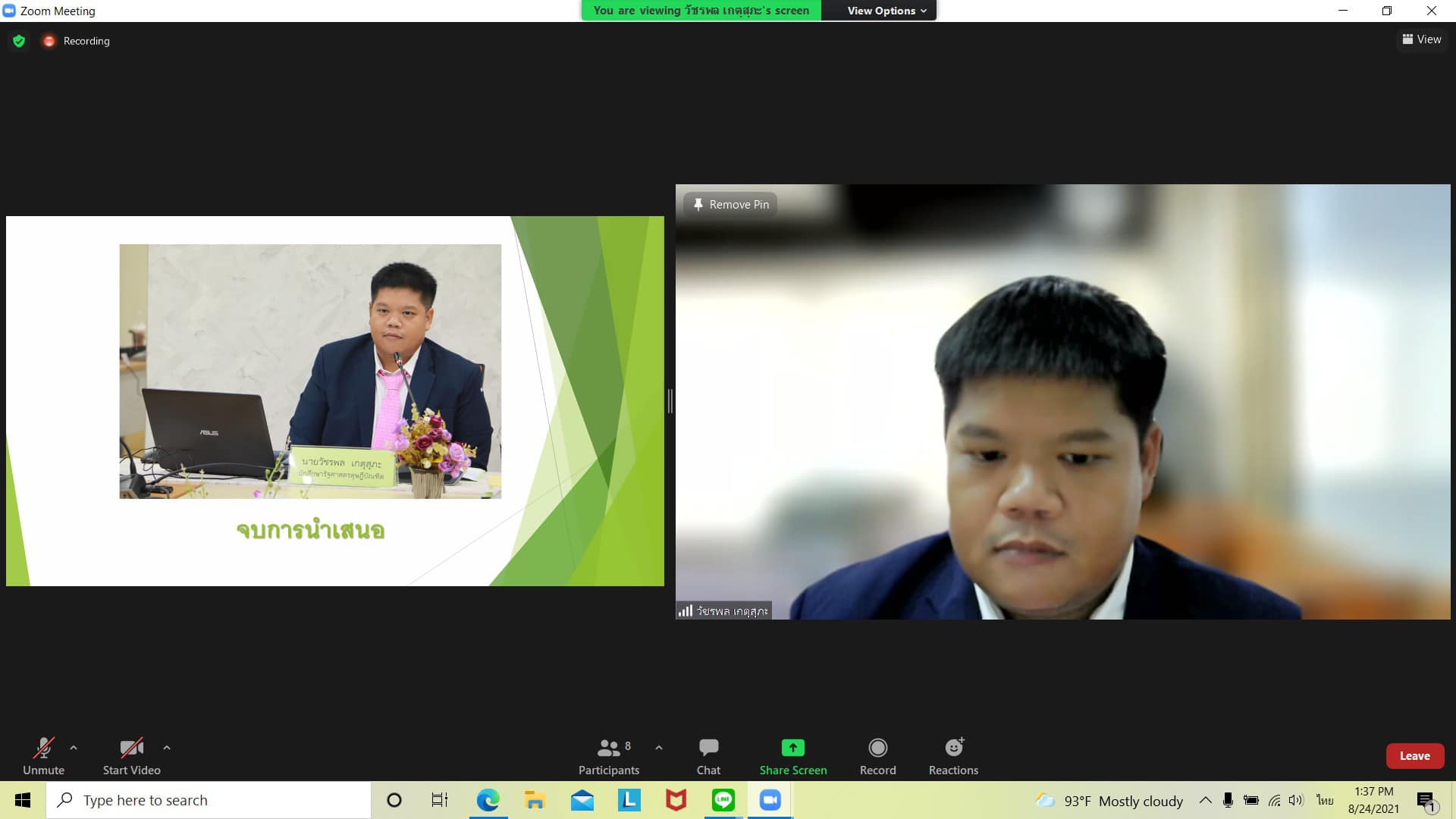Open the Participants list
Viewport: 1456px width, 819px height.
[608, 756]
